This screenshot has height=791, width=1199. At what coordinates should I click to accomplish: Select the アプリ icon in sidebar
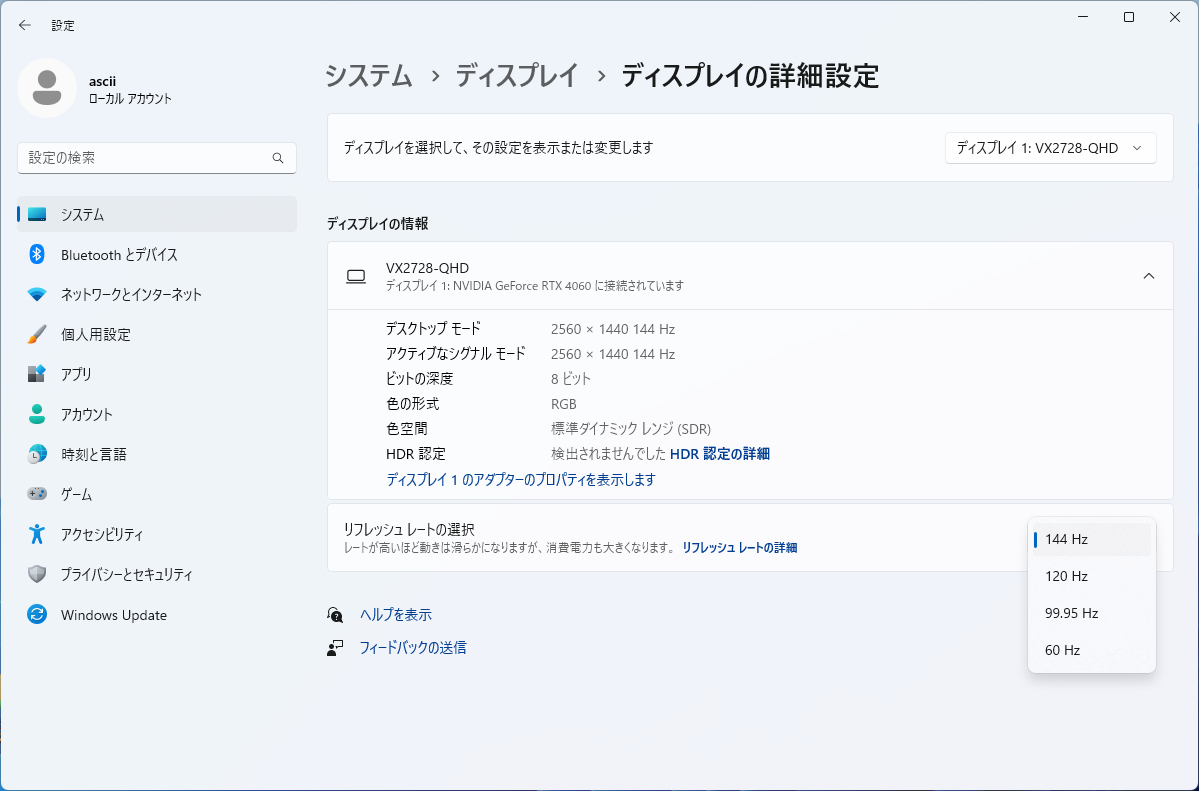[37, 375]
